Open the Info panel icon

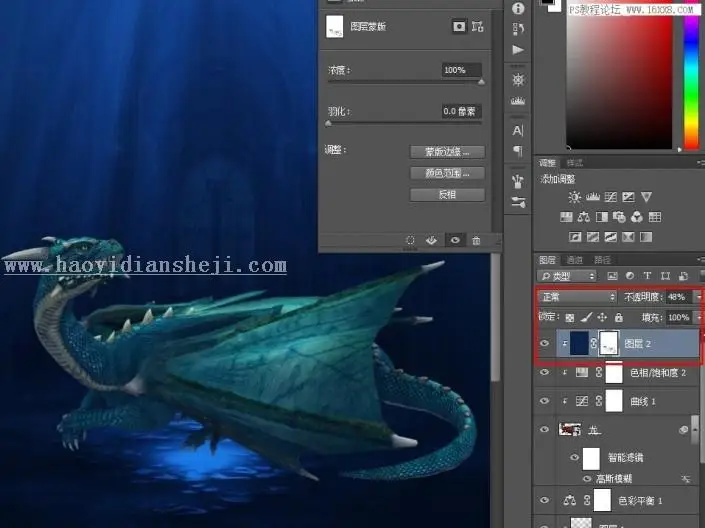(518, 9)
